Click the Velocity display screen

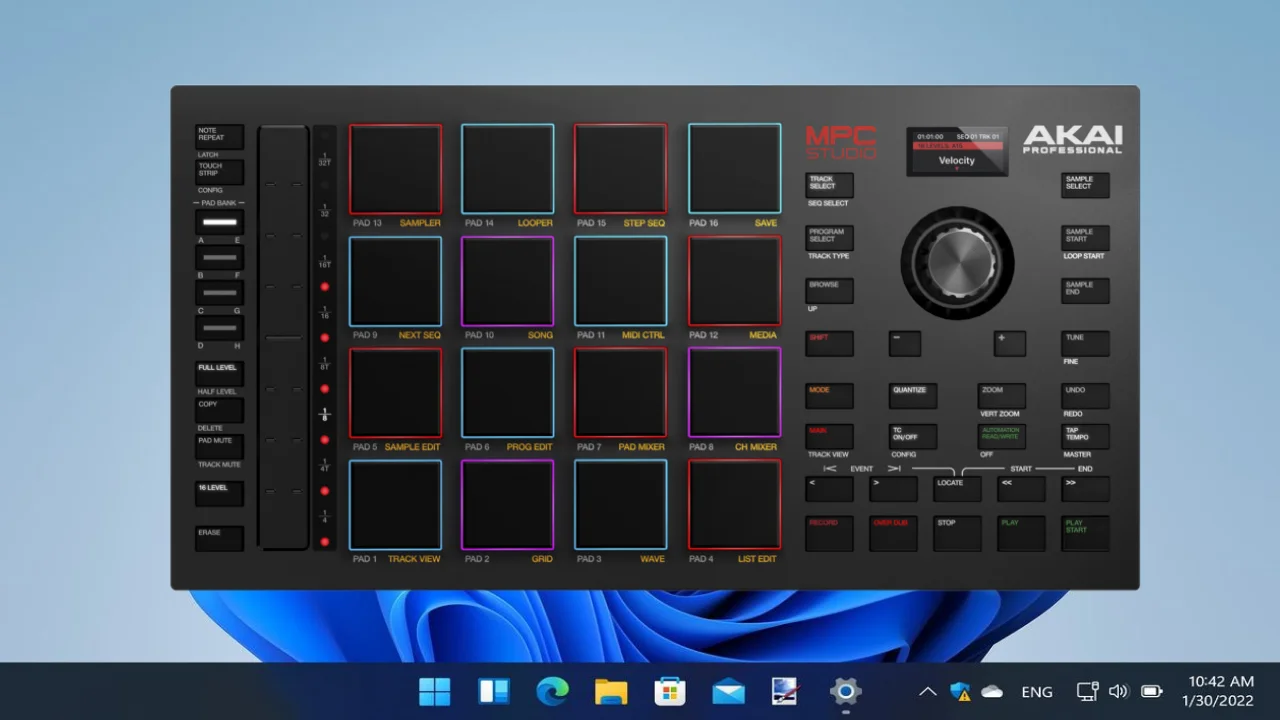[x=957, y=151]
